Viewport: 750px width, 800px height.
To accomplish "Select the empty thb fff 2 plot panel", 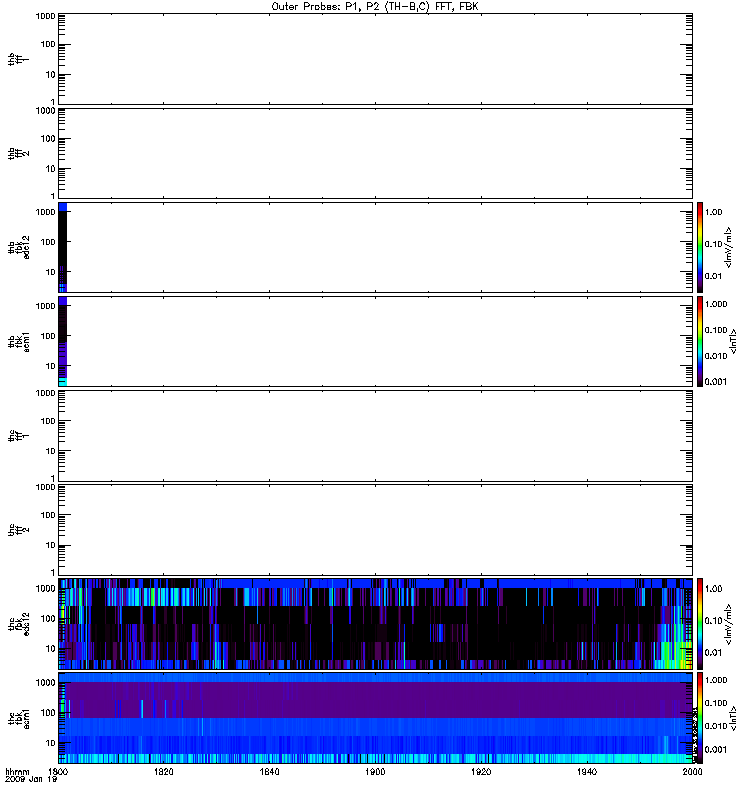I will pos(376,153).
